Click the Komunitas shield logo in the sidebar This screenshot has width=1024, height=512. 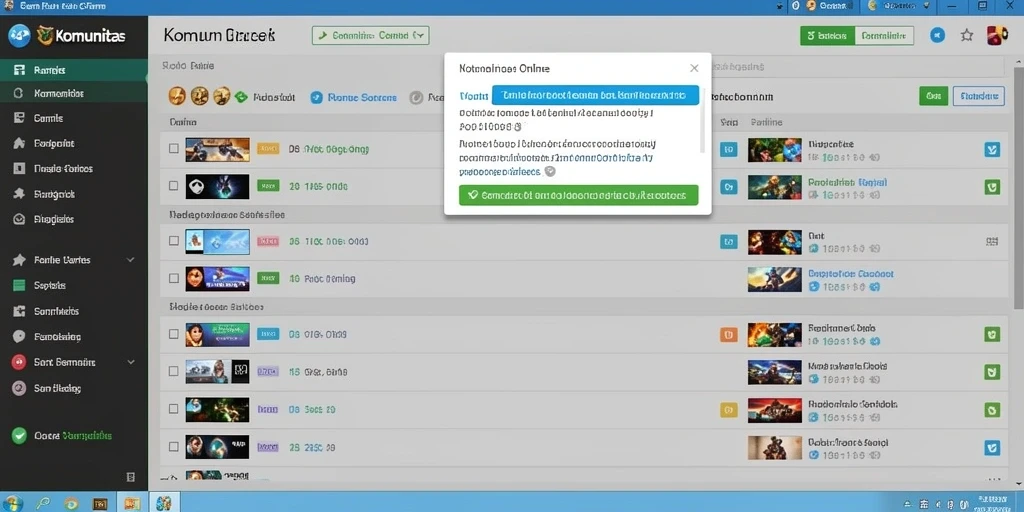(44, 35)
